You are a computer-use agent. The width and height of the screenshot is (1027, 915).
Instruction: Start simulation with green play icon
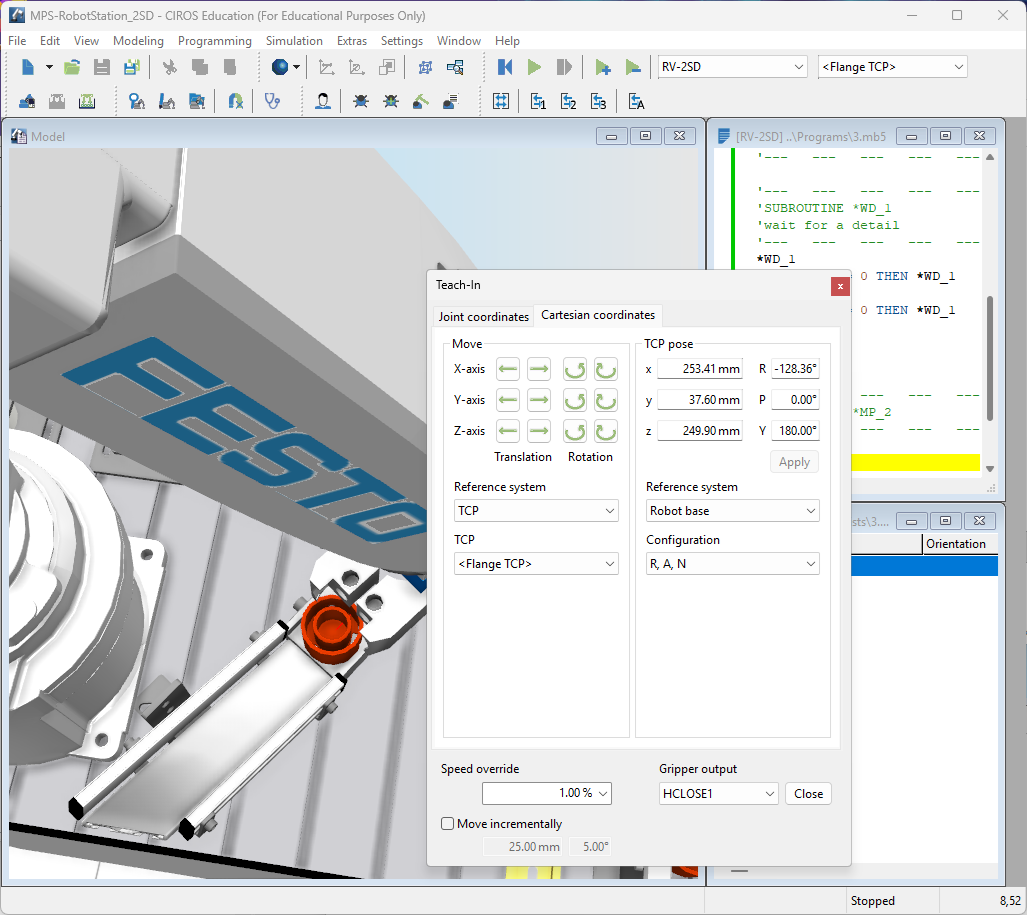coord(534,67)
